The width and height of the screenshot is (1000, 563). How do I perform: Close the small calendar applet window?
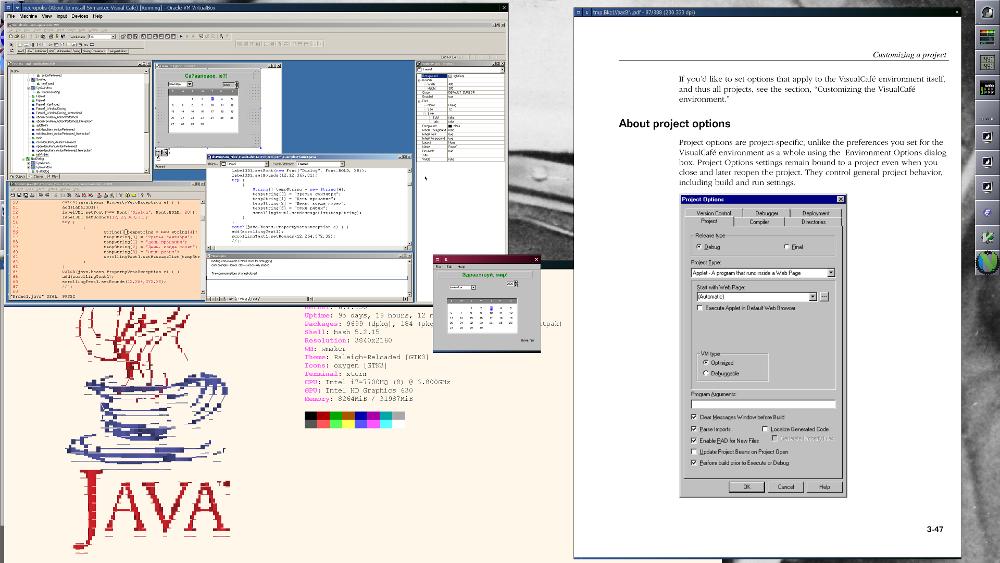536,259
